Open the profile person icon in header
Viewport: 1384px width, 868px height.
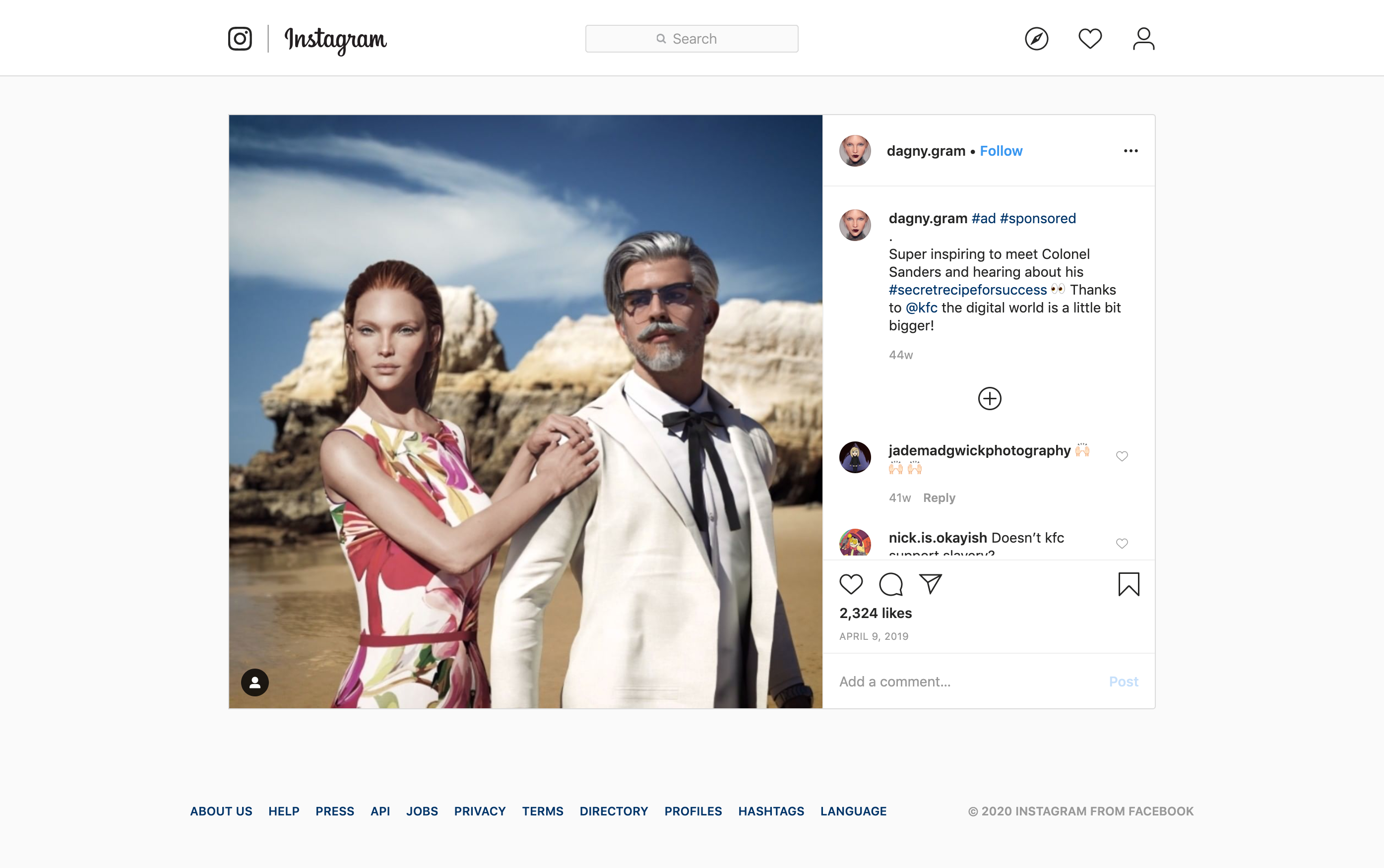coord(1143,39)
